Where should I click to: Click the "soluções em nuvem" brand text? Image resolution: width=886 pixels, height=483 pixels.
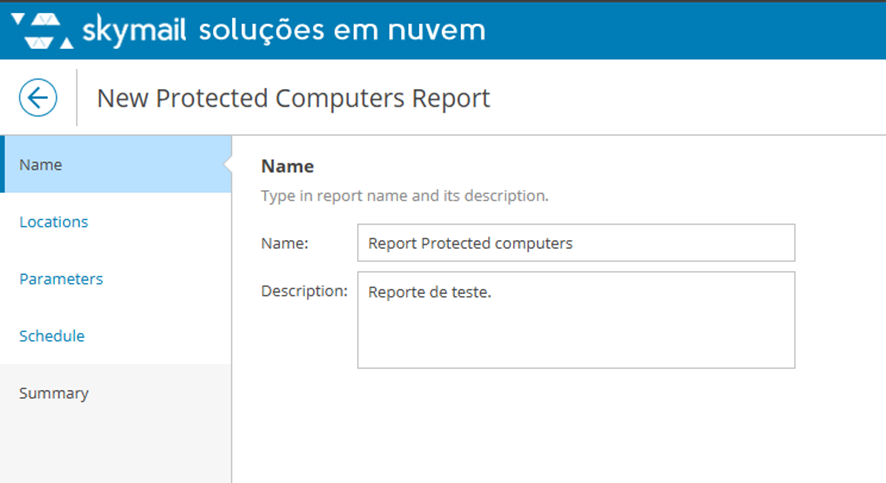[342, 30]
